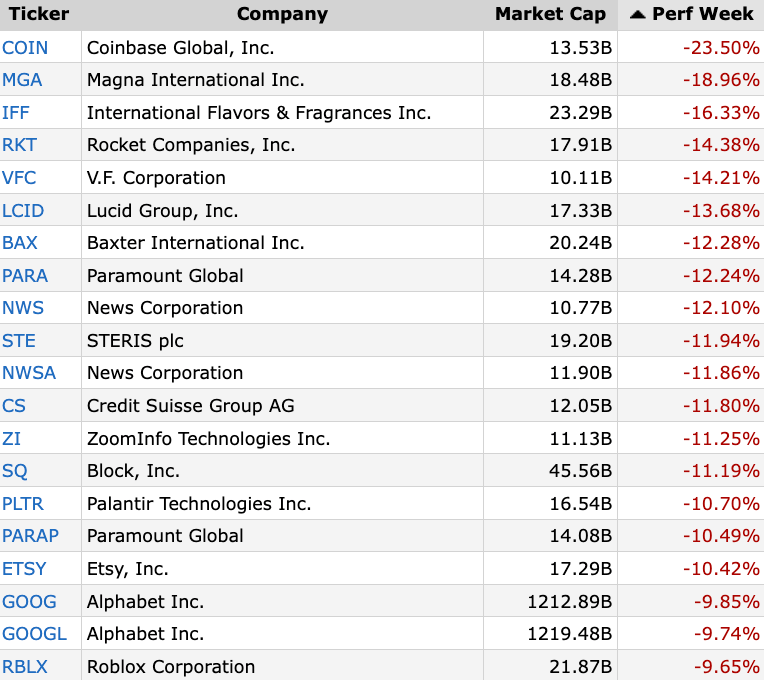
Task: Click Block, Inc. company name
Action: point(133,471)
